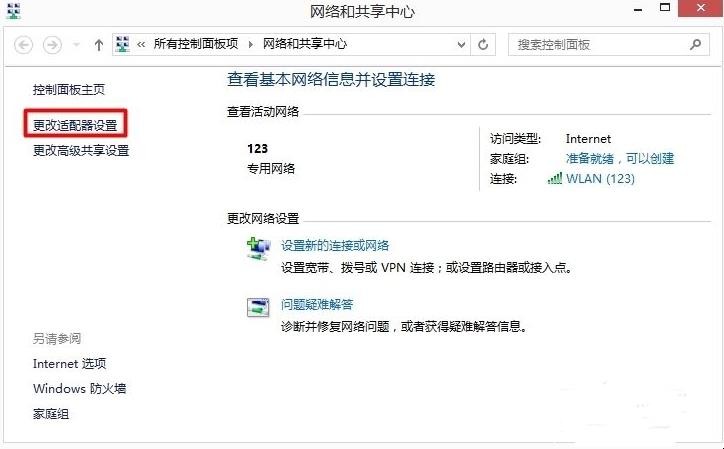
Task: Click the new connection setup icon
Action: [x=258, y=249]
